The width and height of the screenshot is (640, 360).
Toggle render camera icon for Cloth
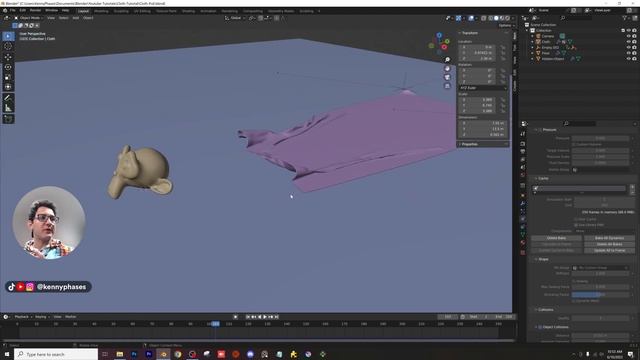634,42
